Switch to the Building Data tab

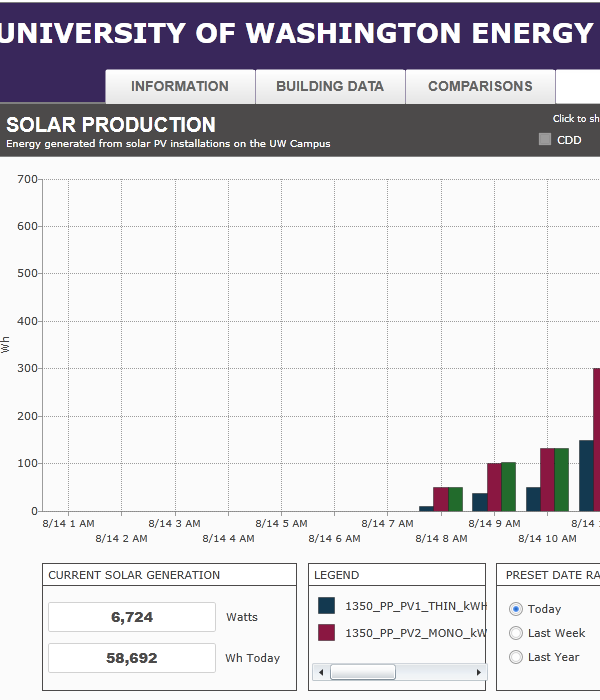coord(330,87)
